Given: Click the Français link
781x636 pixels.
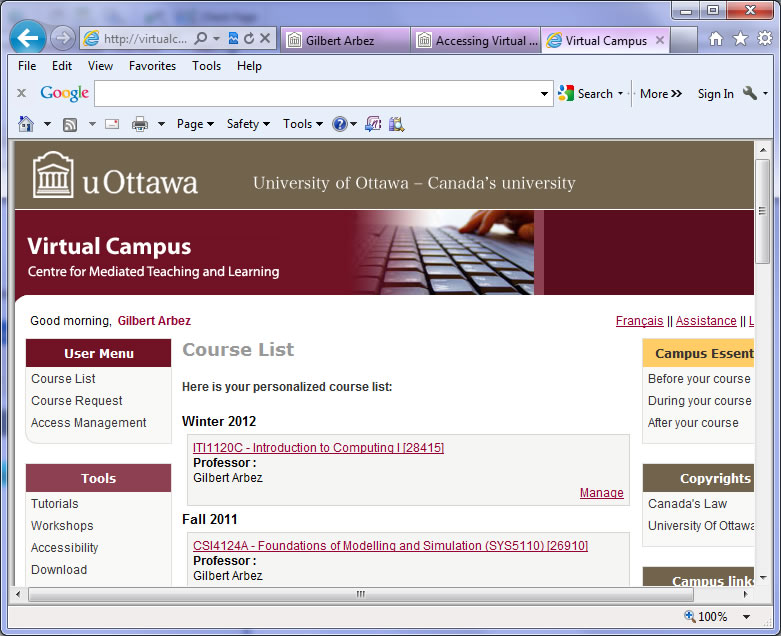Looking at the screenshot, I should click(x=640, y=321).
